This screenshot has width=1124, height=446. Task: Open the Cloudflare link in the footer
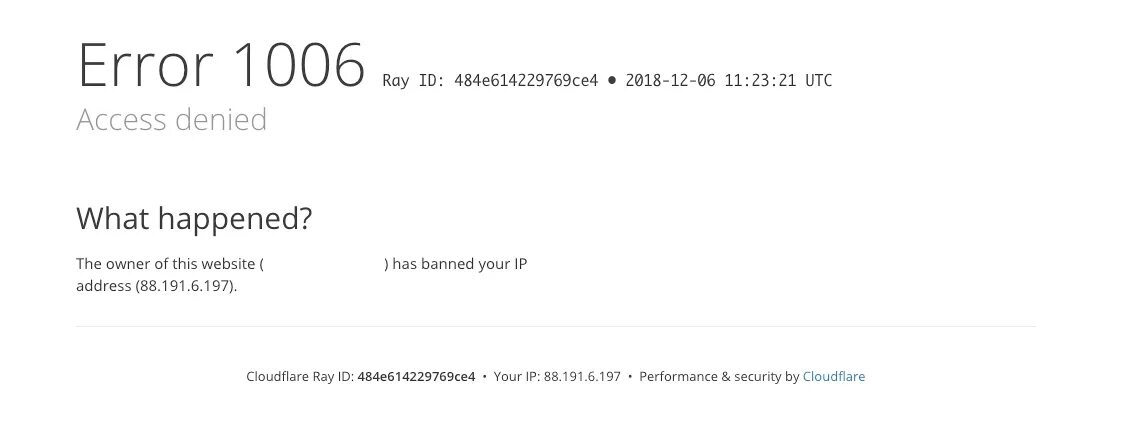pyautogui.click(x=834, y=376)
